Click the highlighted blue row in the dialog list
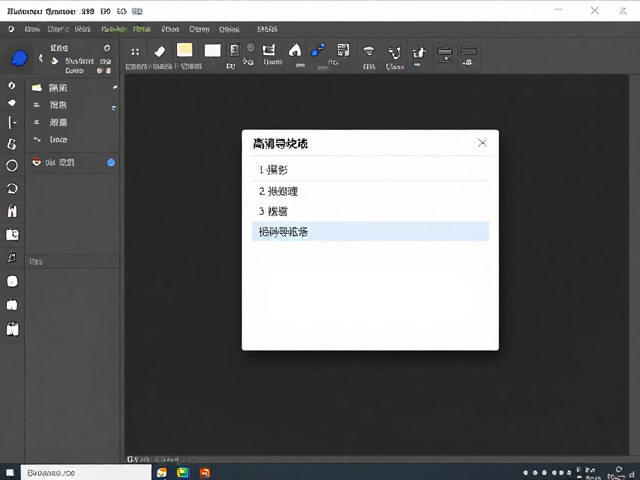 [370, 231]
